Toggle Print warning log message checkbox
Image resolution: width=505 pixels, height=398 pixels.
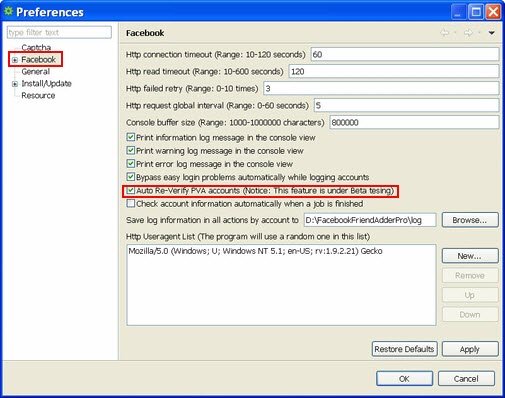(131, 150)
